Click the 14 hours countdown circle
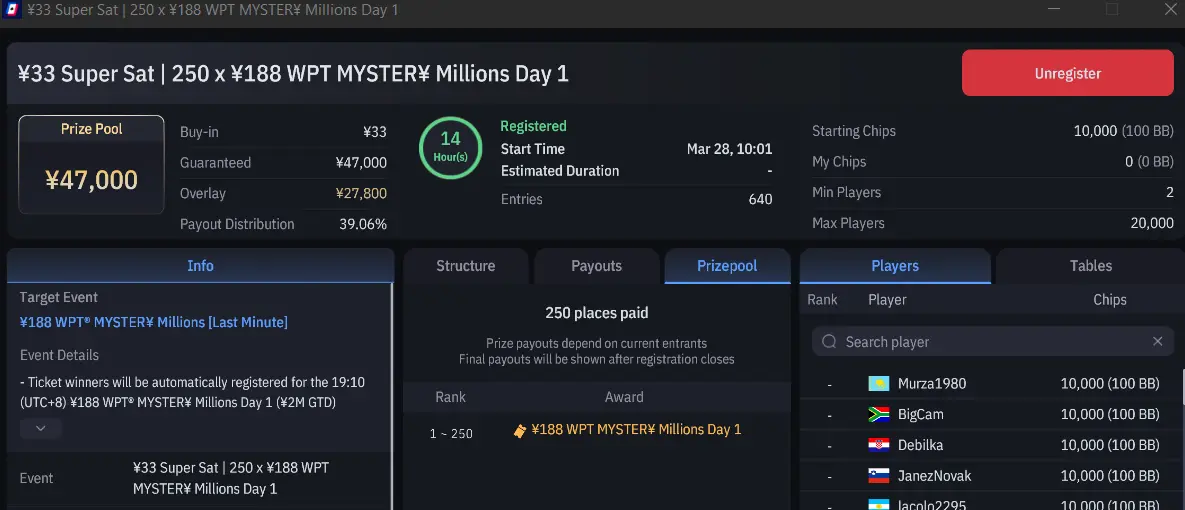The height and width of the screenshot is (510, 1185). 451,148
